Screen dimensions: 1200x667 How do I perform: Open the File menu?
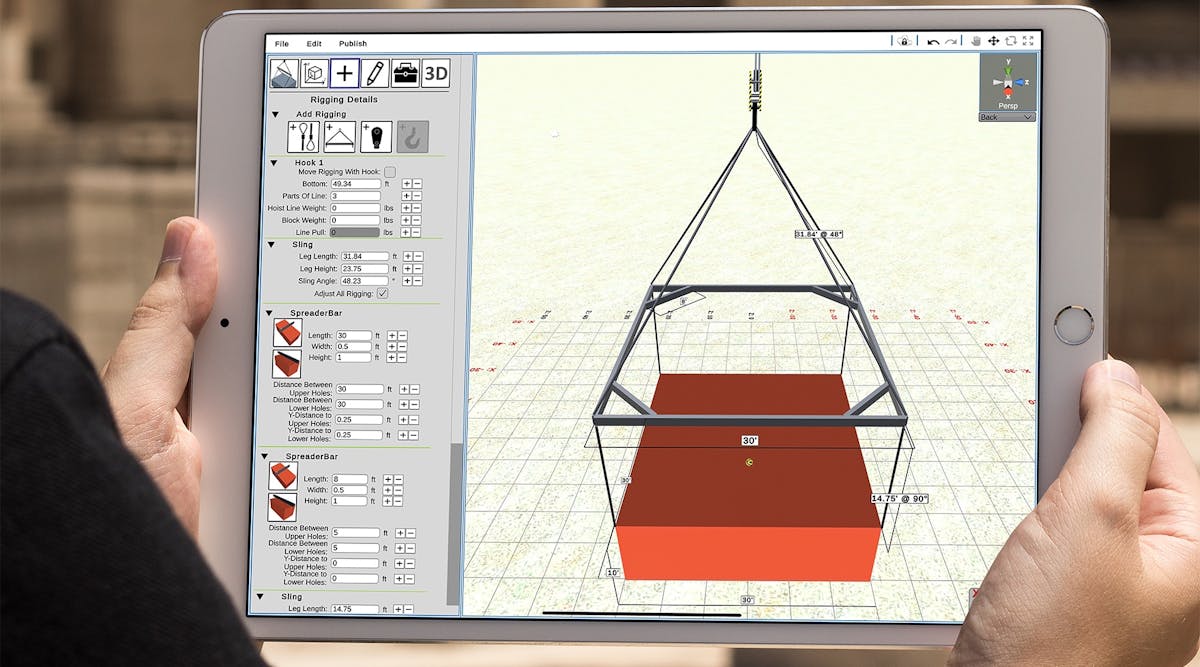[x=281, y=43]
